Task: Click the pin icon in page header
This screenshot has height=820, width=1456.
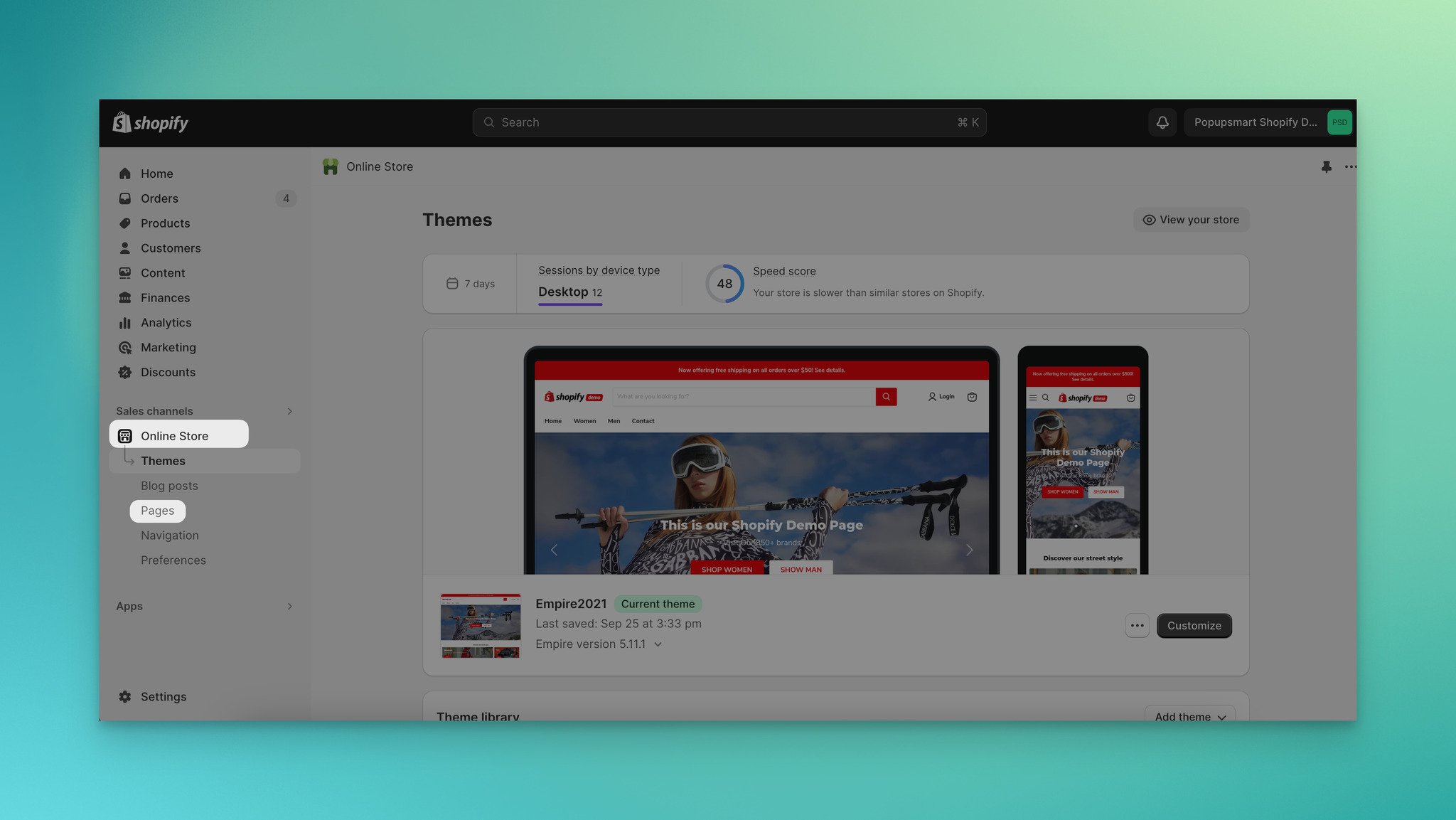Action: click(1327, 166)
